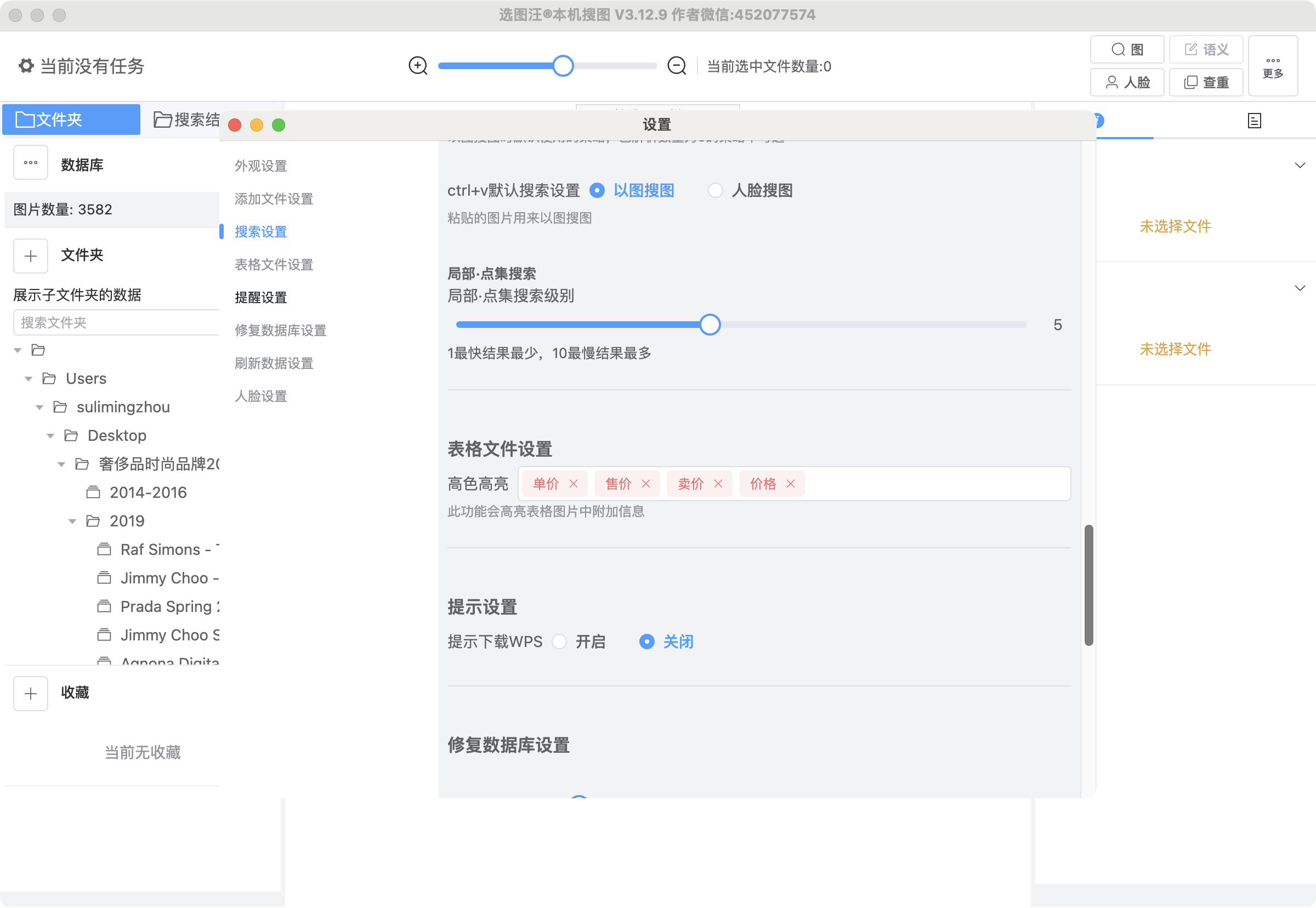Remove the 单价 tag

(x=574, y=484)
